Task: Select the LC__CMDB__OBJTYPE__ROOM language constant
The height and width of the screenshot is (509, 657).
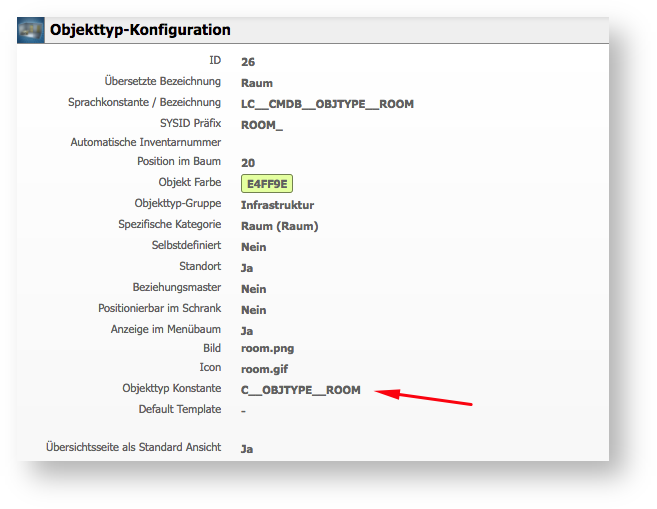Action: (x=327, y=104)
